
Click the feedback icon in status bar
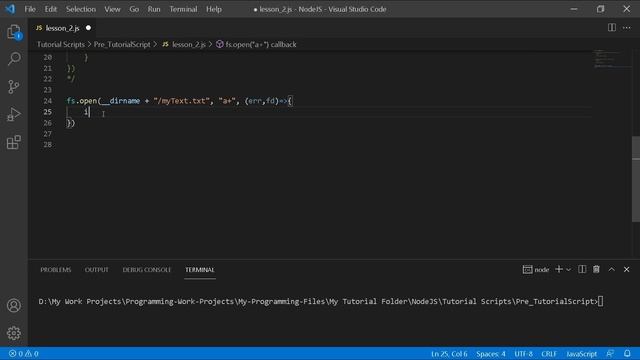pos(610,353)
